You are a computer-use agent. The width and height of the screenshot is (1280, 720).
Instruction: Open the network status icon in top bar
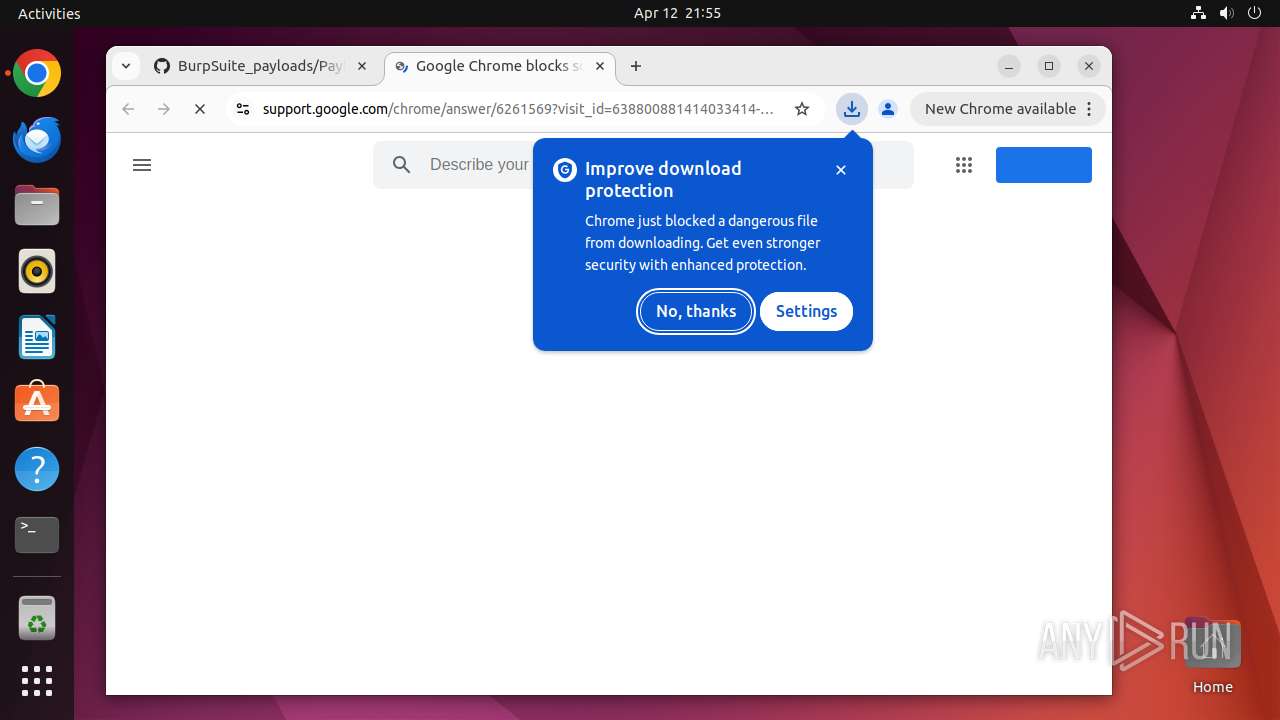[x=1198, y=13]
